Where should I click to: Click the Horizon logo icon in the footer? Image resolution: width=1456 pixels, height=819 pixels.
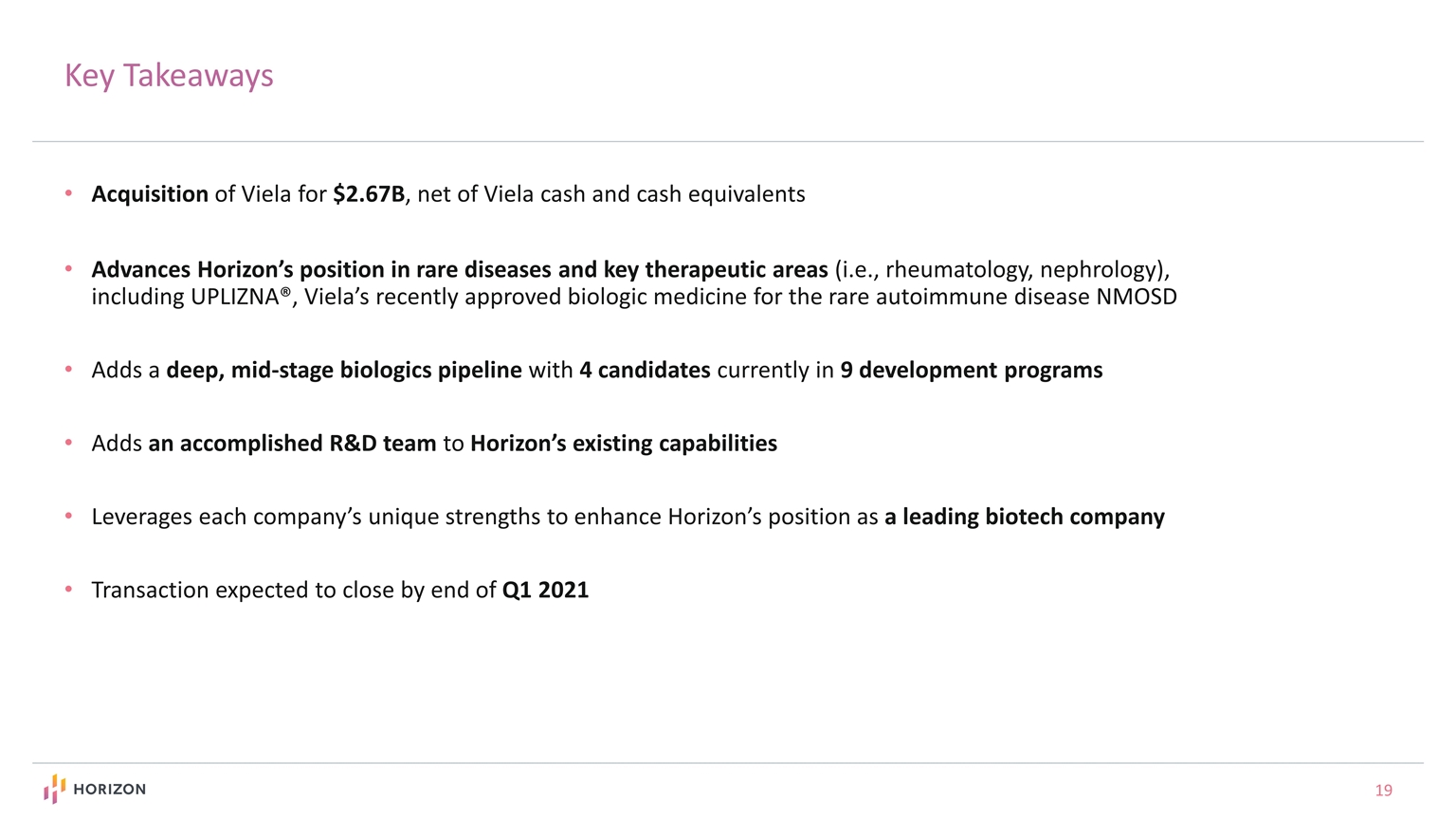pos(55,789)
